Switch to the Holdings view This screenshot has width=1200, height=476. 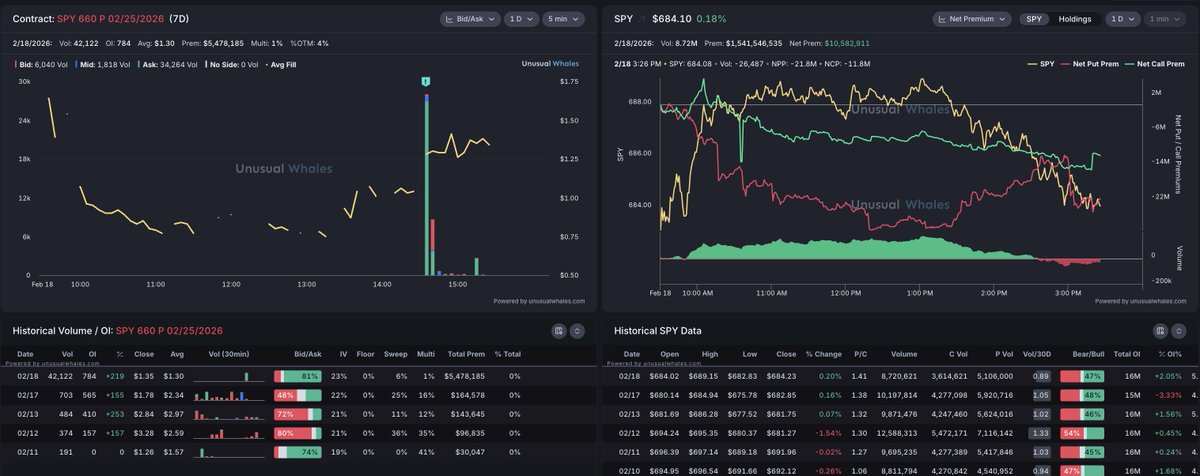tap(1075, 19)
